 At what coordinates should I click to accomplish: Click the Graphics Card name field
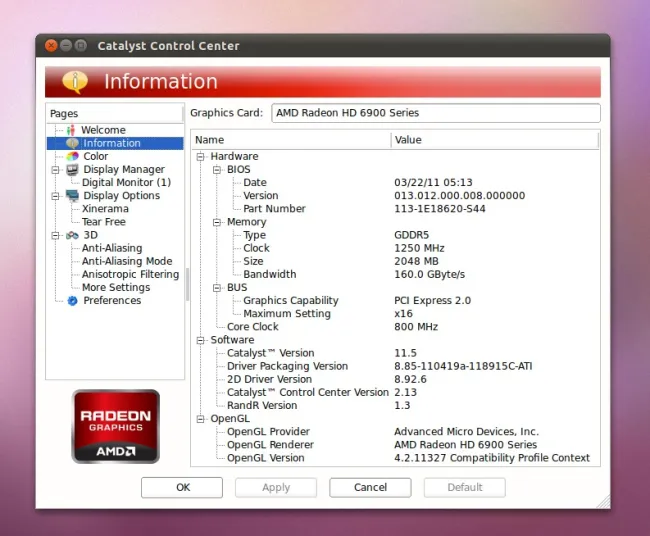coord(436,113)
